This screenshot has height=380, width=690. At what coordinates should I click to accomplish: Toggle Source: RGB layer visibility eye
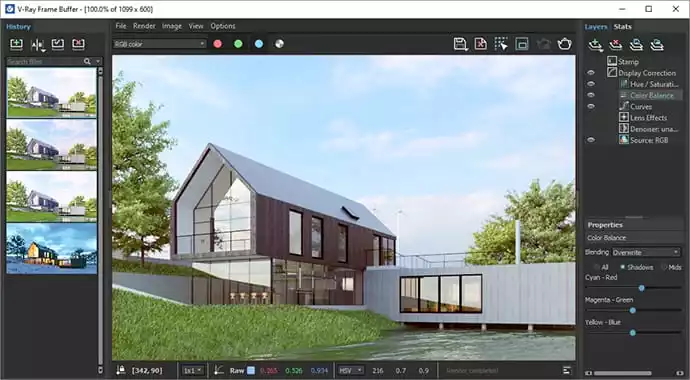[591, 140]
